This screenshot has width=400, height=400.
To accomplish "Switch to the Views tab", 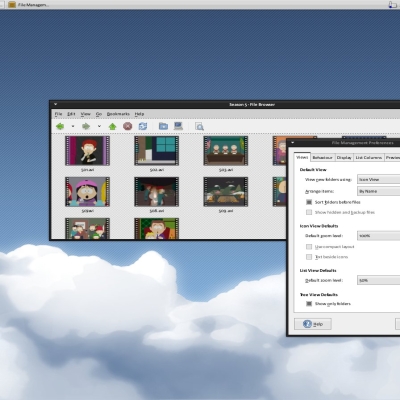I will point(302,157).
